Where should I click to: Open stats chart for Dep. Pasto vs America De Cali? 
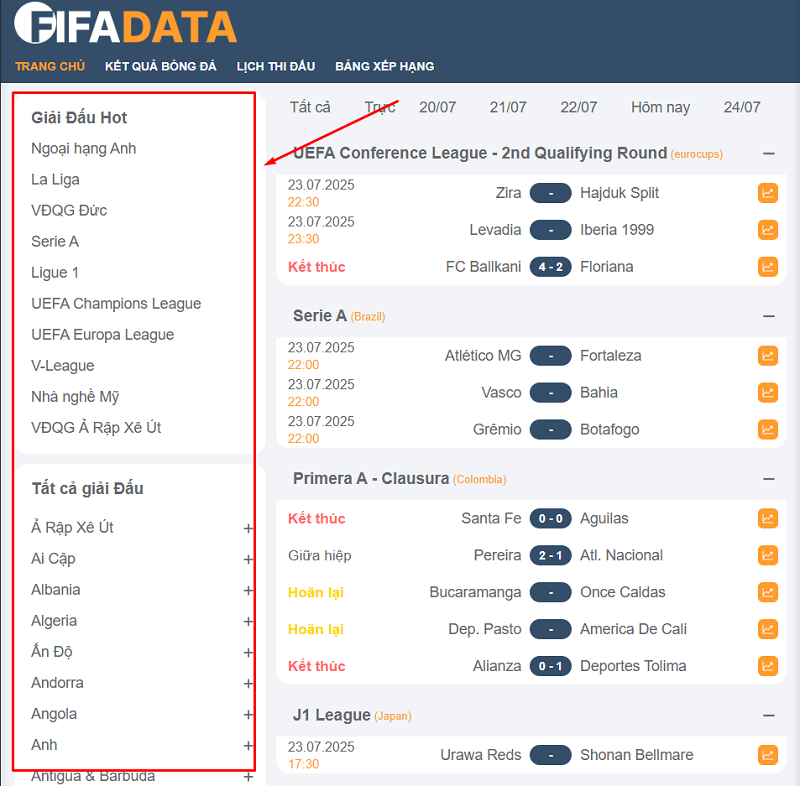coord(767,629)
